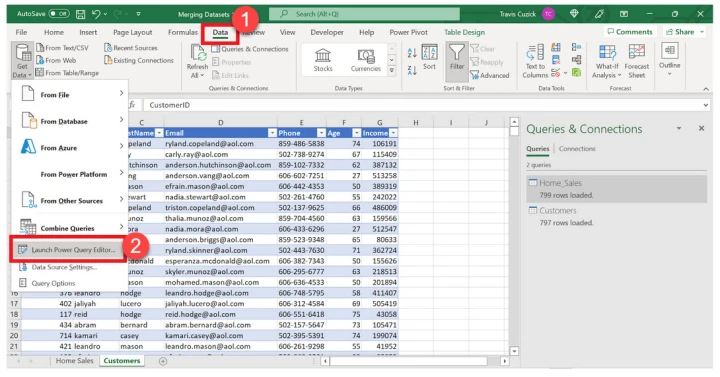This screenshot has height=377, width=720.
Task: Select the Home_Sales query
Action: point(616,189)
